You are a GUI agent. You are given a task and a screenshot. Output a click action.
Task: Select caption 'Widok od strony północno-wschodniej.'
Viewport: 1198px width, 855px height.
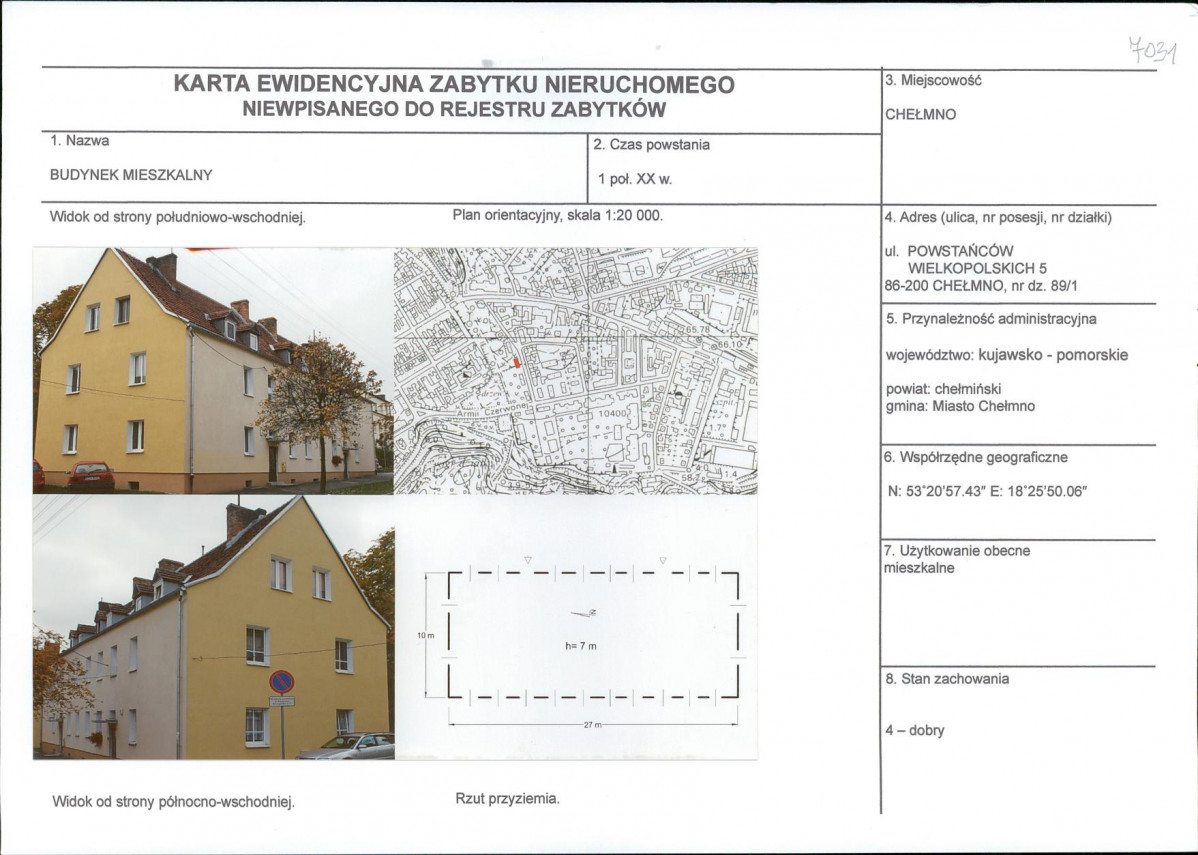(173, 802)
